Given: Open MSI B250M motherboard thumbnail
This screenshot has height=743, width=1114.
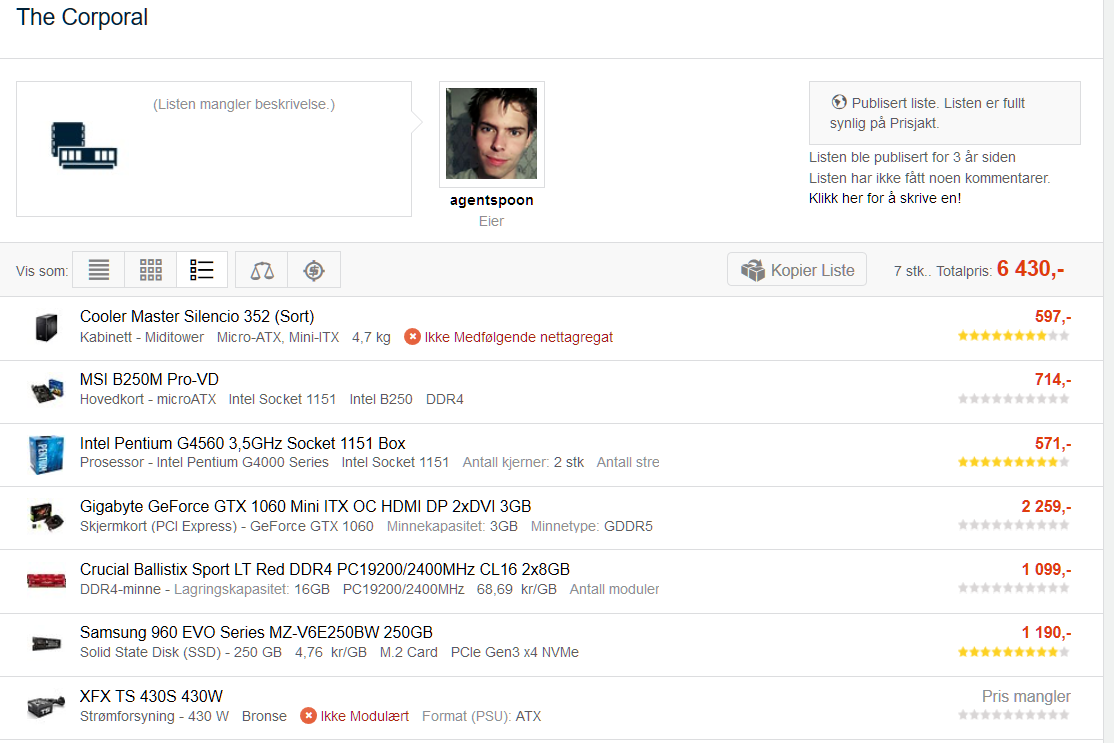Looking at the screenshot, I should [47, 391].
